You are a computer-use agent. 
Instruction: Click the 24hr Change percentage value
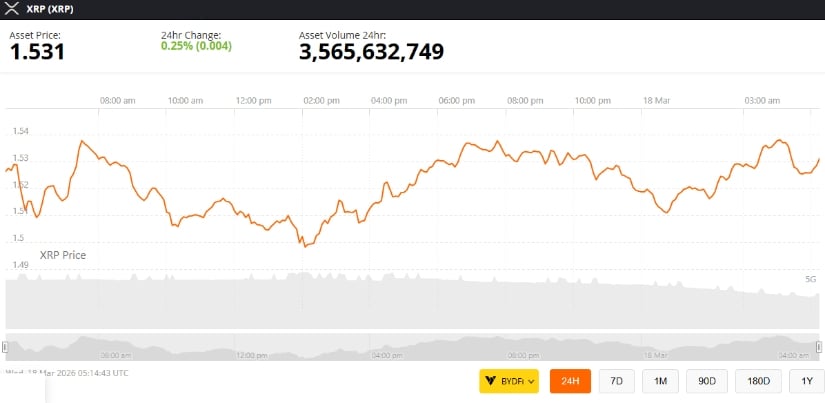click(x=198, y=46)
